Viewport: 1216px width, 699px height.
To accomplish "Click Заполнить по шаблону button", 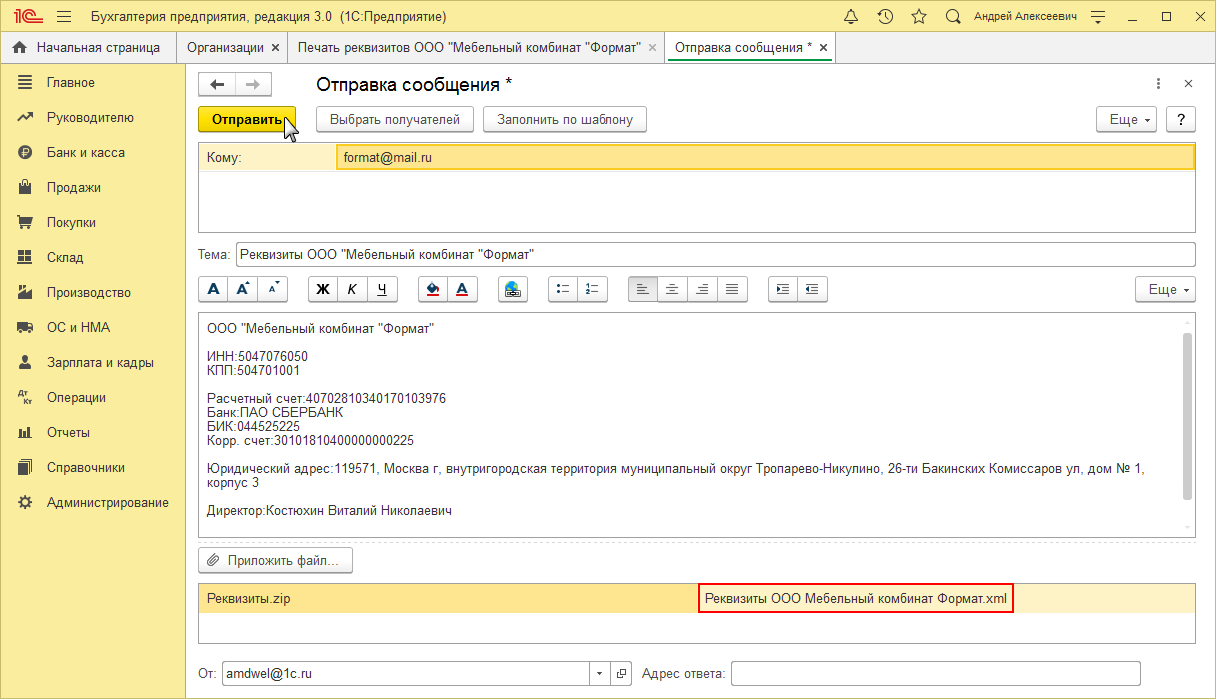I will click(565, 119).
